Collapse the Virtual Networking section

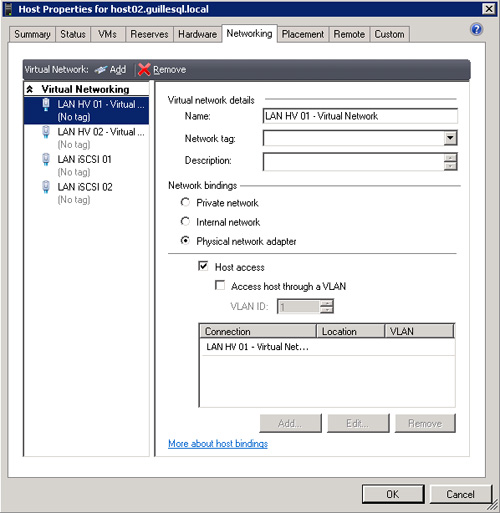pyautogui.click(x=30, y=89)
